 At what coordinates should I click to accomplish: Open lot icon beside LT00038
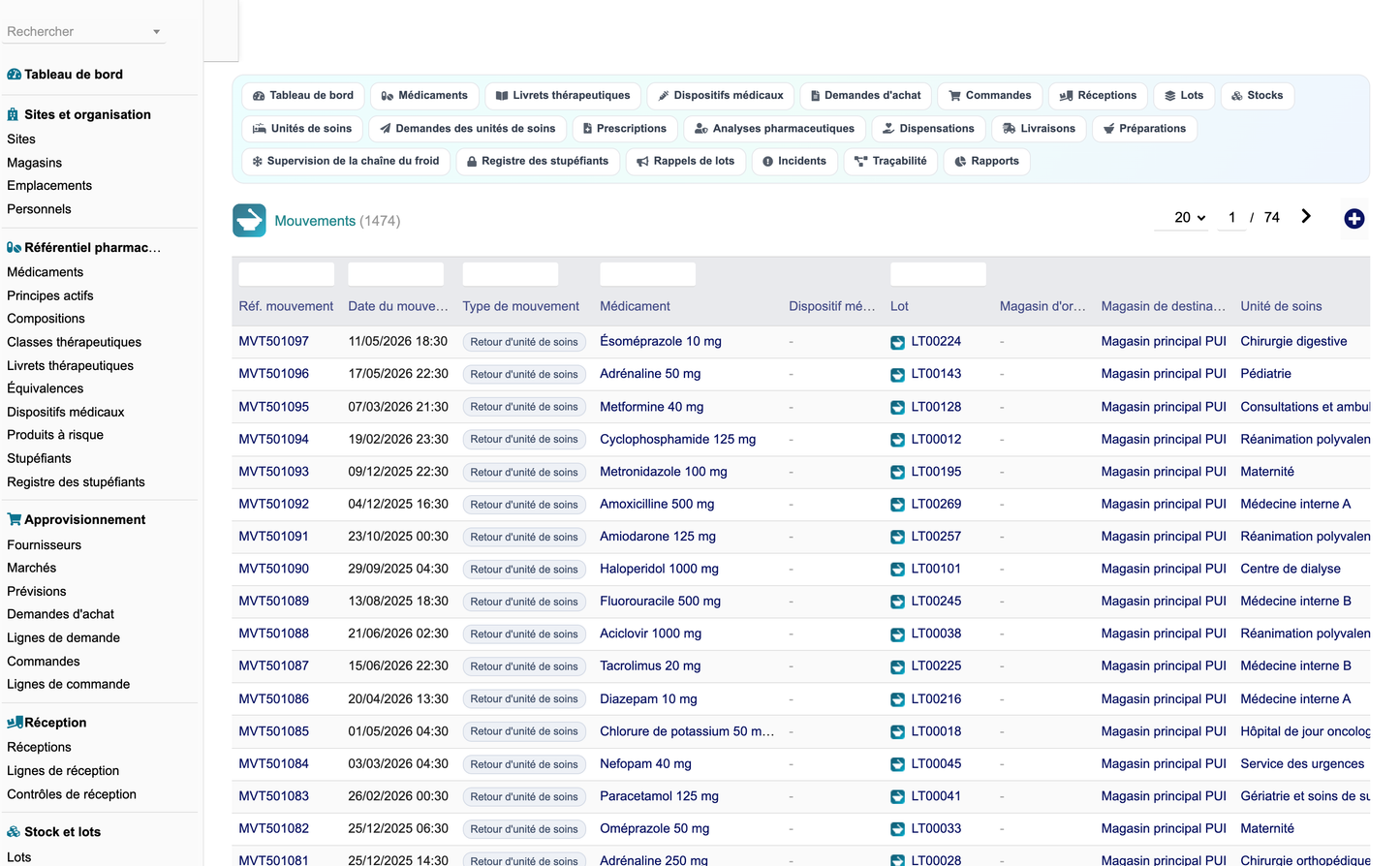[898, 634]
